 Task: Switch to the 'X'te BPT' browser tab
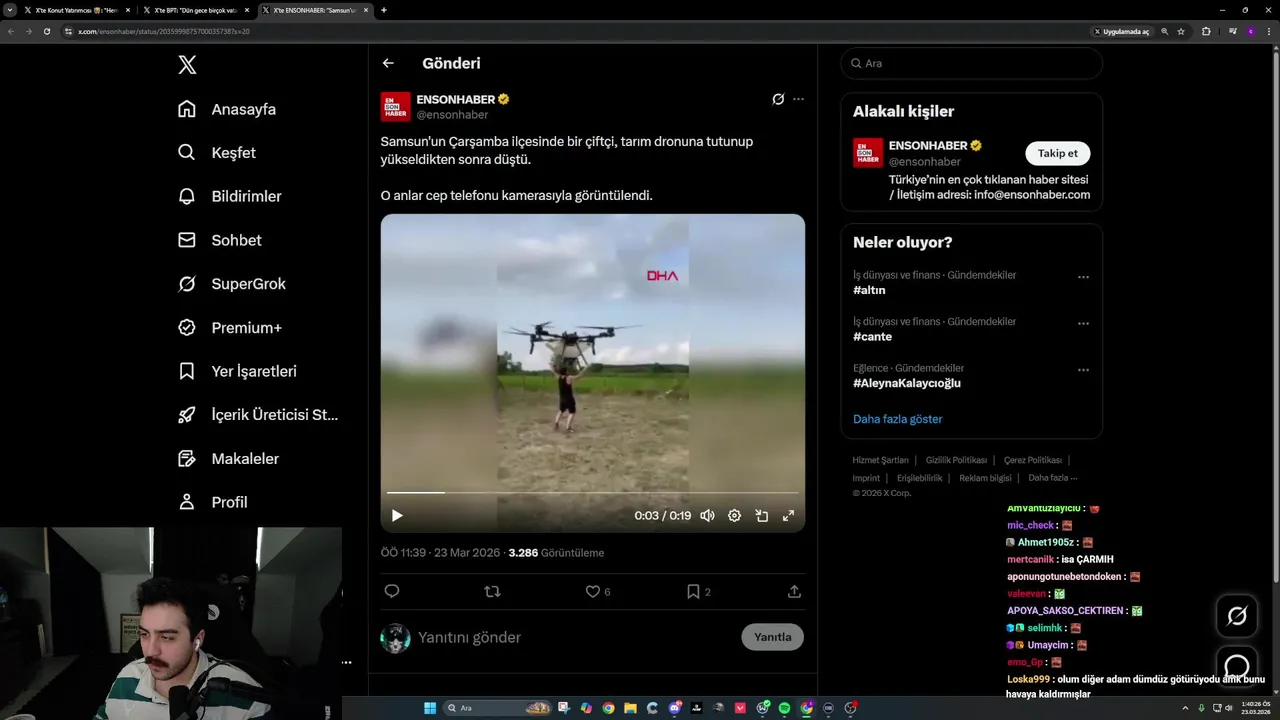point(195,10)
